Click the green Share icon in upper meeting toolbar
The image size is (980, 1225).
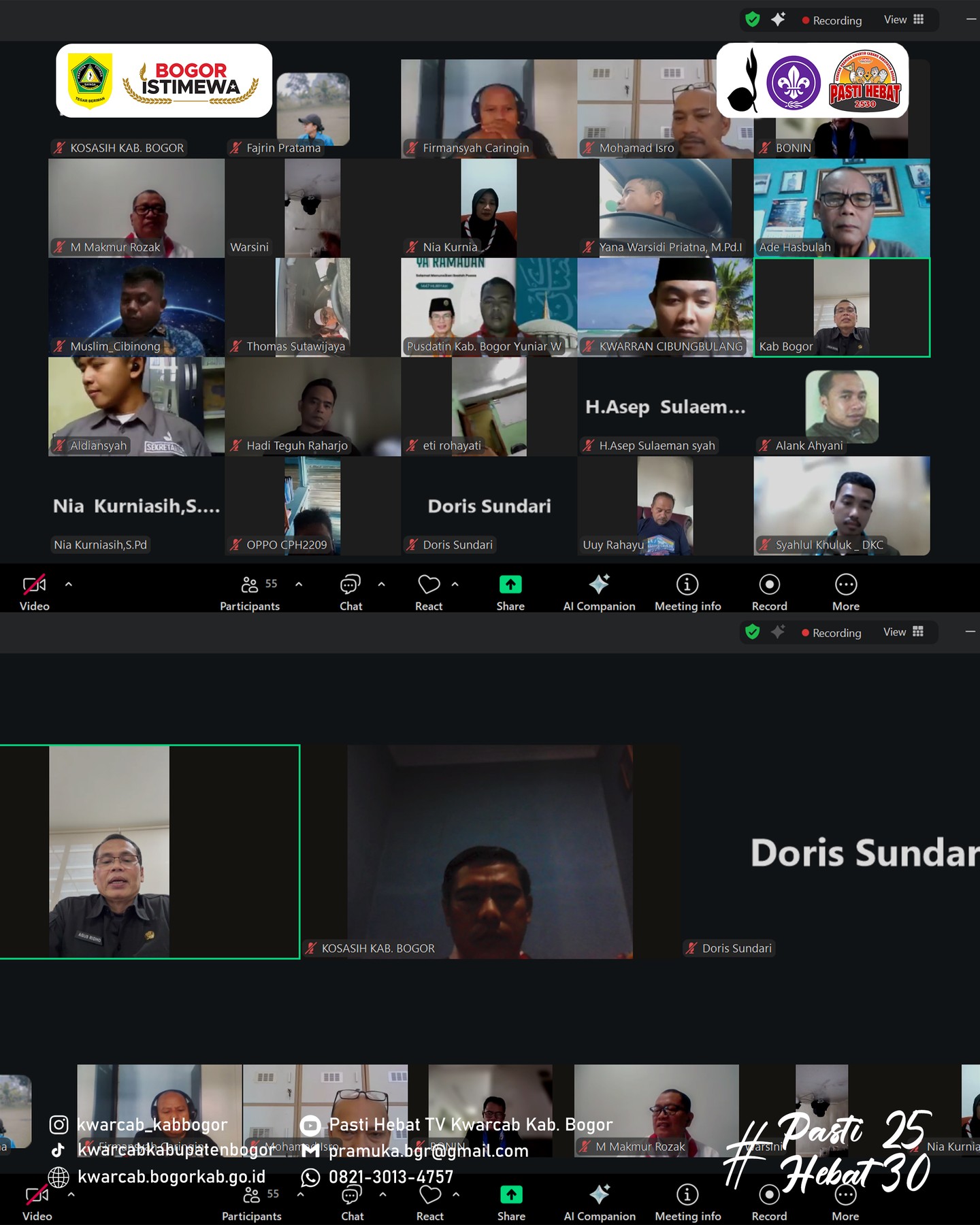tap(510, 585)
